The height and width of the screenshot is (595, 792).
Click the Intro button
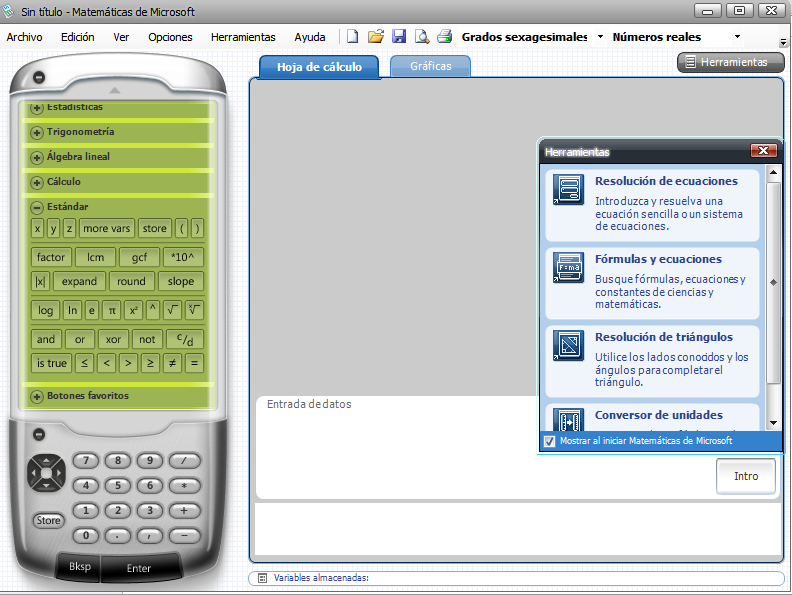pos(746,476)
